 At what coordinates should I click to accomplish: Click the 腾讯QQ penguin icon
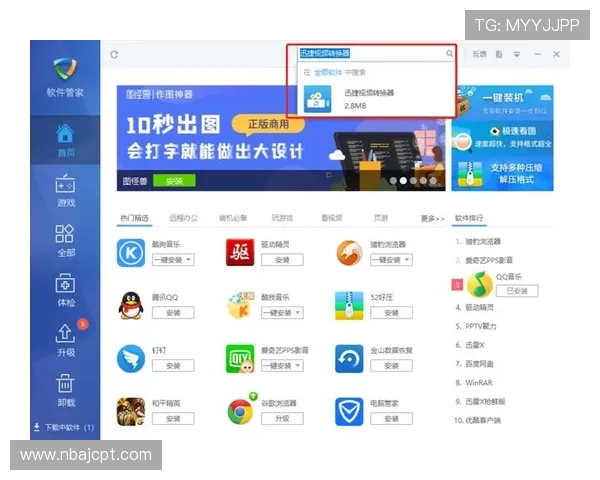point(131,305)
